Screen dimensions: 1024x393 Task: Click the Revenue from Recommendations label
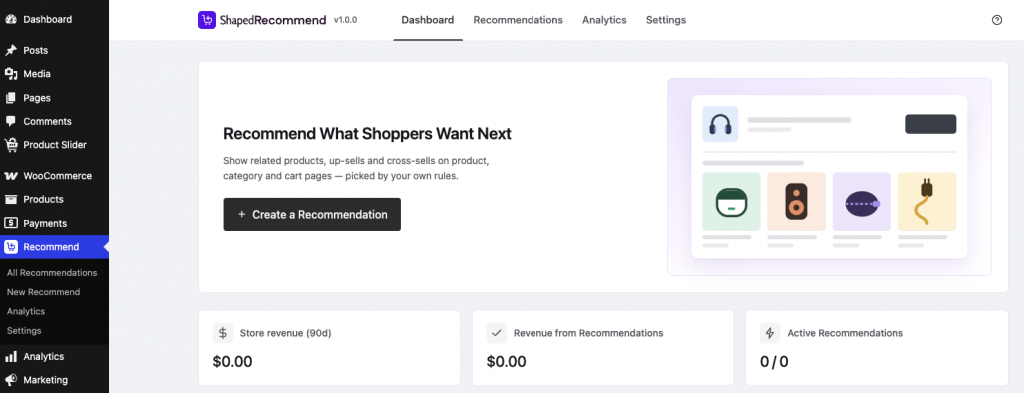(x=588, y=333)
